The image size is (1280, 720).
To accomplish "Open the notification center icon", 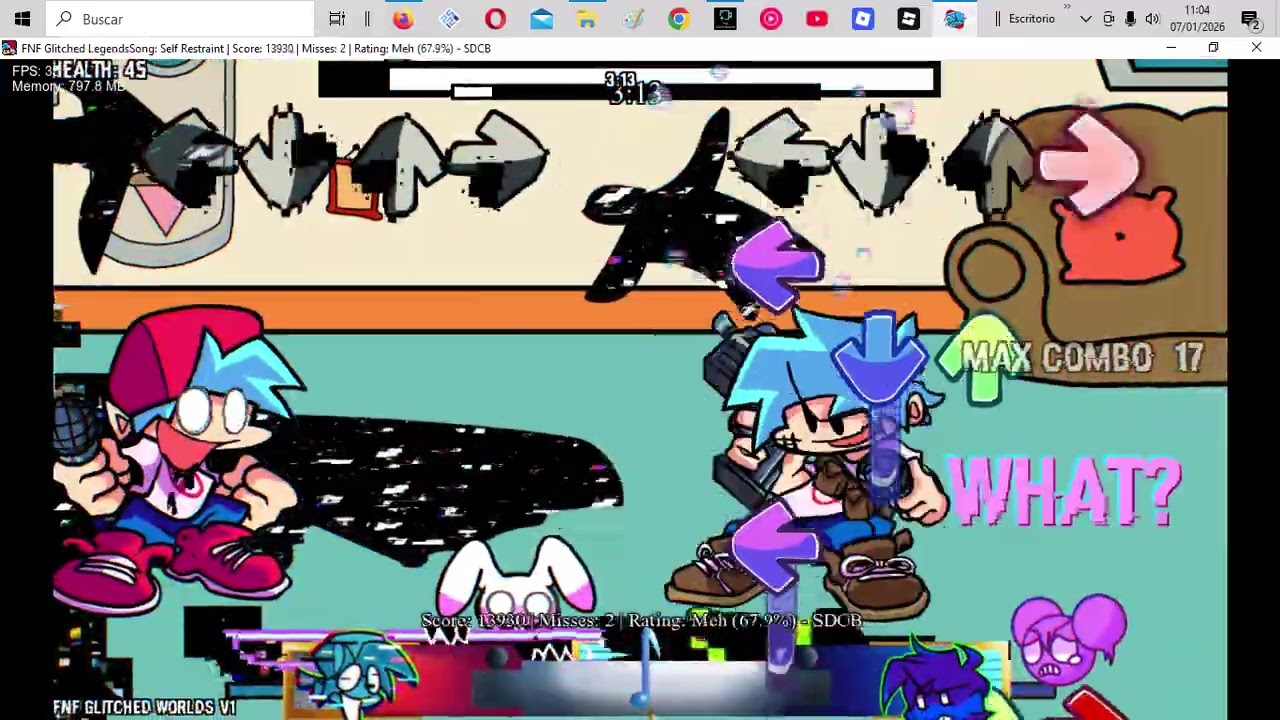I will point(1250,19).
